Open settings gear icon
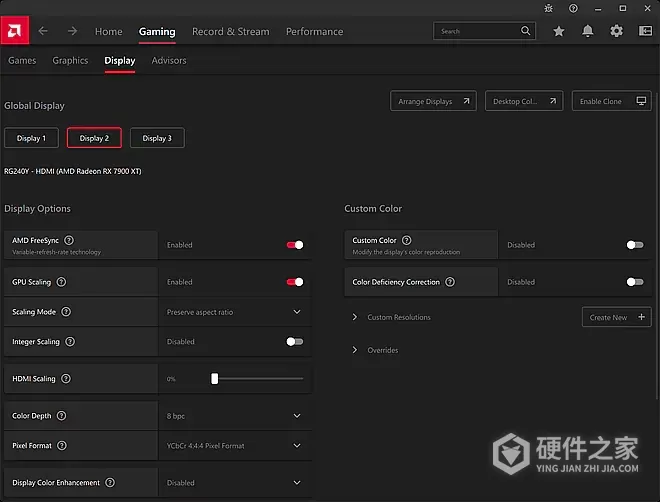This screenshot has width=660, height=502. point(616,31)
